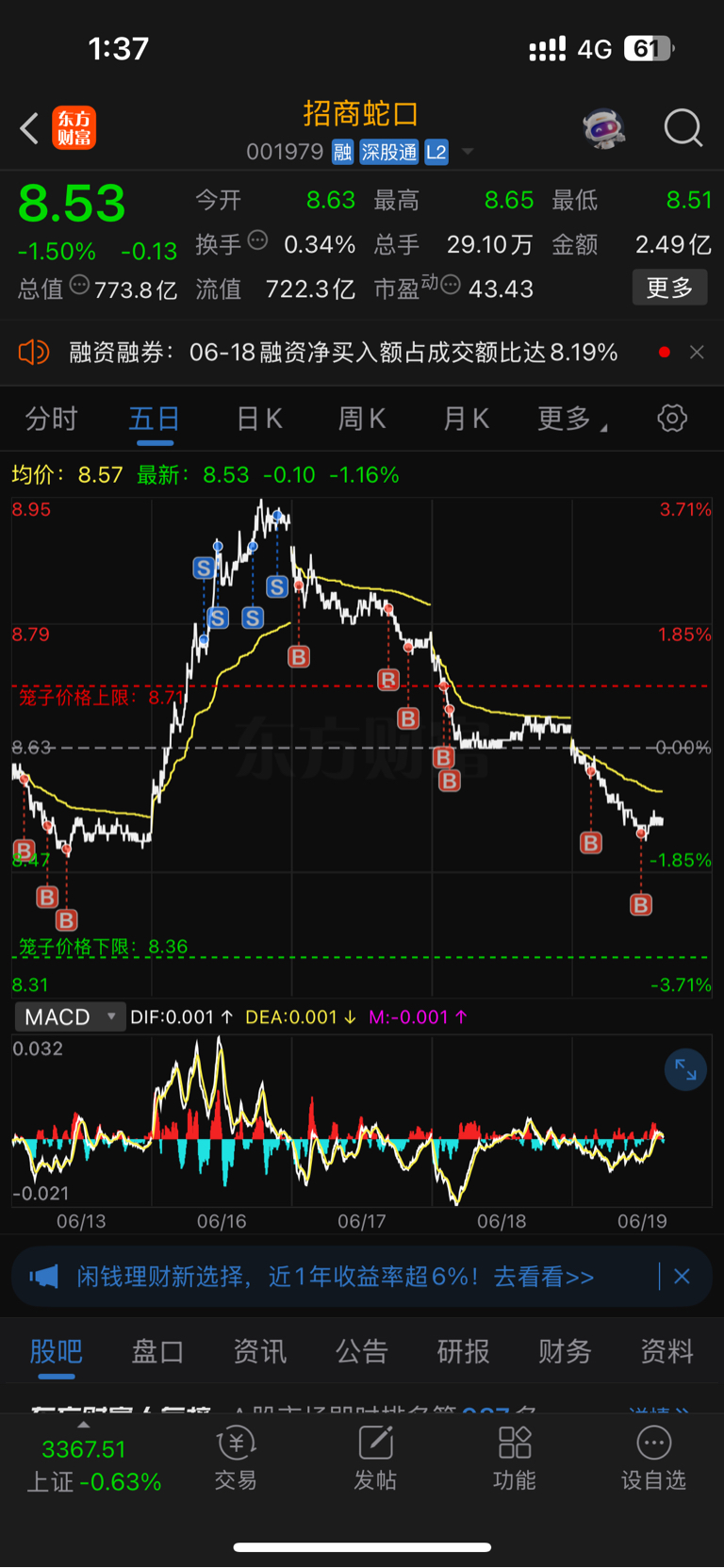The height and width of the screenshot is (1568, 724).
Task: Switch to the 资讯 tab
Action: pos(260,1351)
